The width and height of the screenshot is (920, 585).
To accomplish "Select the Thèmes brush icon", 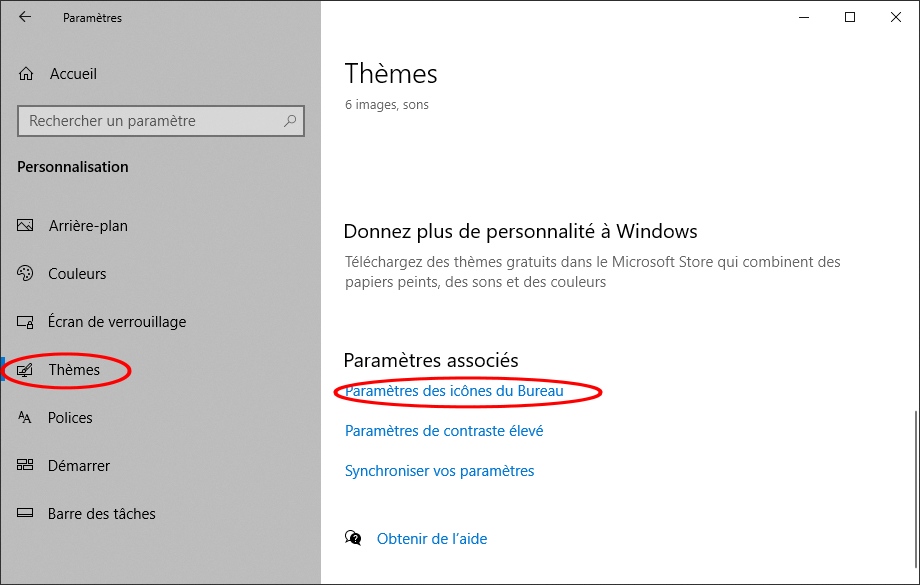I will [x=25, y=370].
